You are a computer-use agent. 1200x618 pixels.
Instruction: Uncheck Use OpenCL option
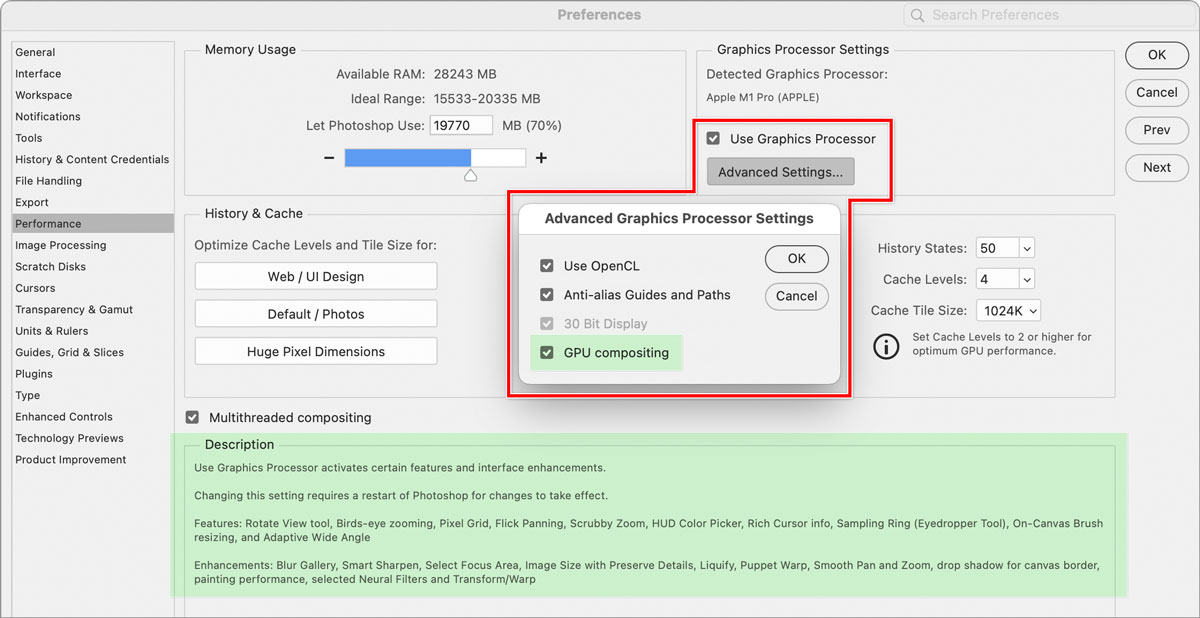(547, 266)
